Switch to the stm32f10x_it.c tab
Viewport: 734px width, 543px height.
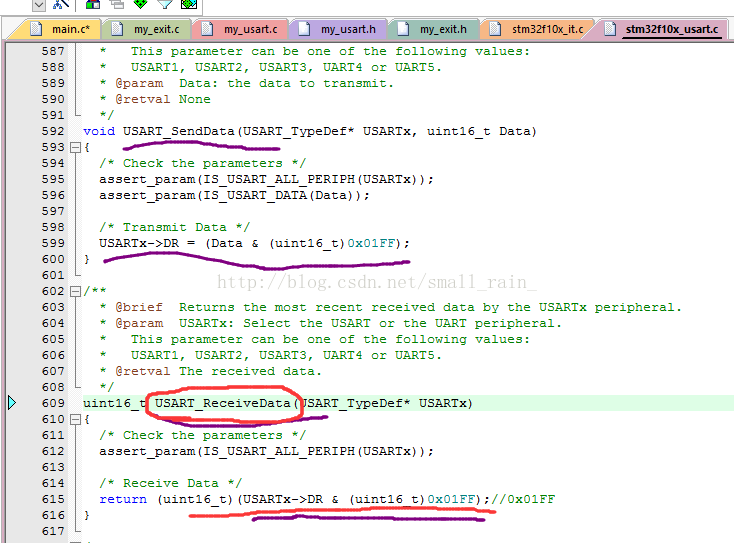547,29
